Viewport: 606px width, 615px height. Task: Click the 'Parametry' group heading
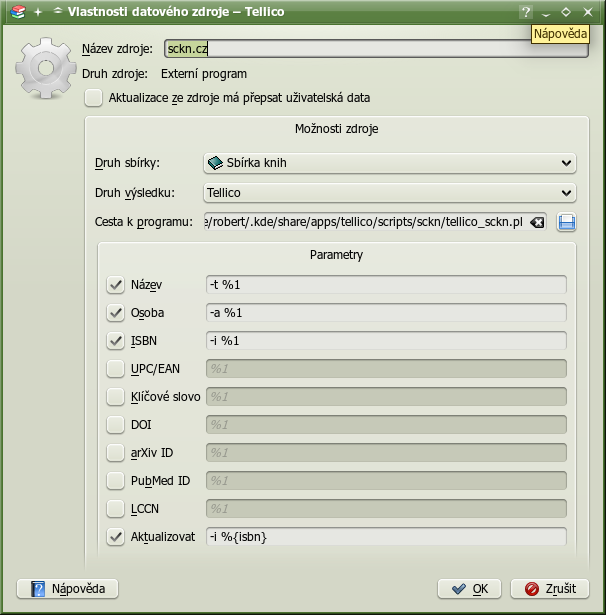click(x=337, y=255)
